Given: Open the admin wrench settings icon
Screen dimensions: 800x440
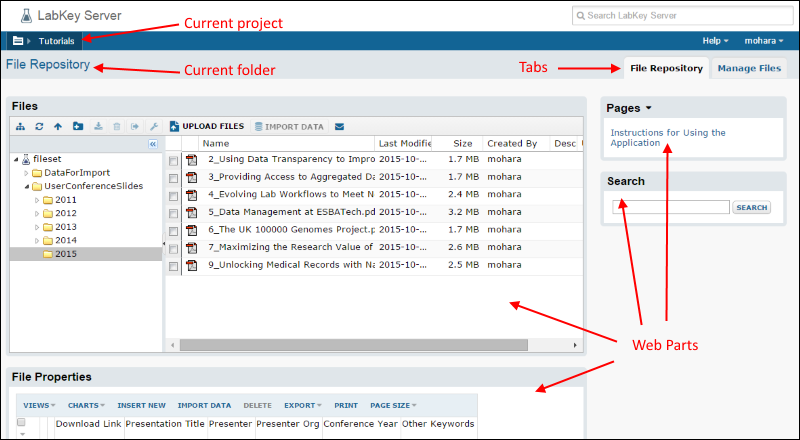Looking at the screenshot, I should [154, 127].
